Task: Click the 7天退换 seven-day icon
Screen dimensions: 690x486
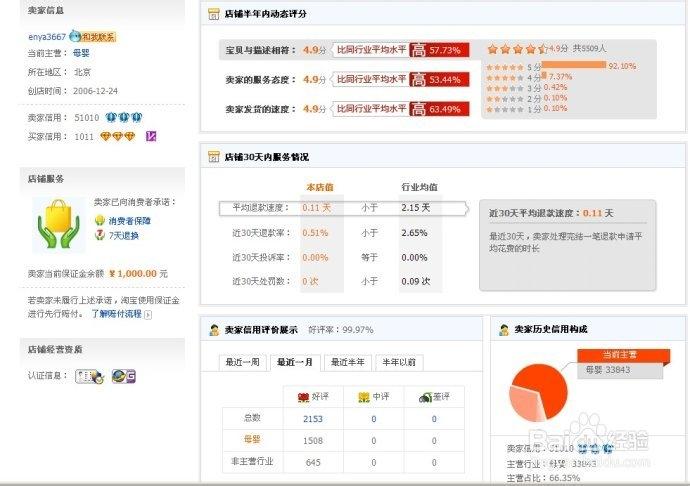Action: coord(100,235)
